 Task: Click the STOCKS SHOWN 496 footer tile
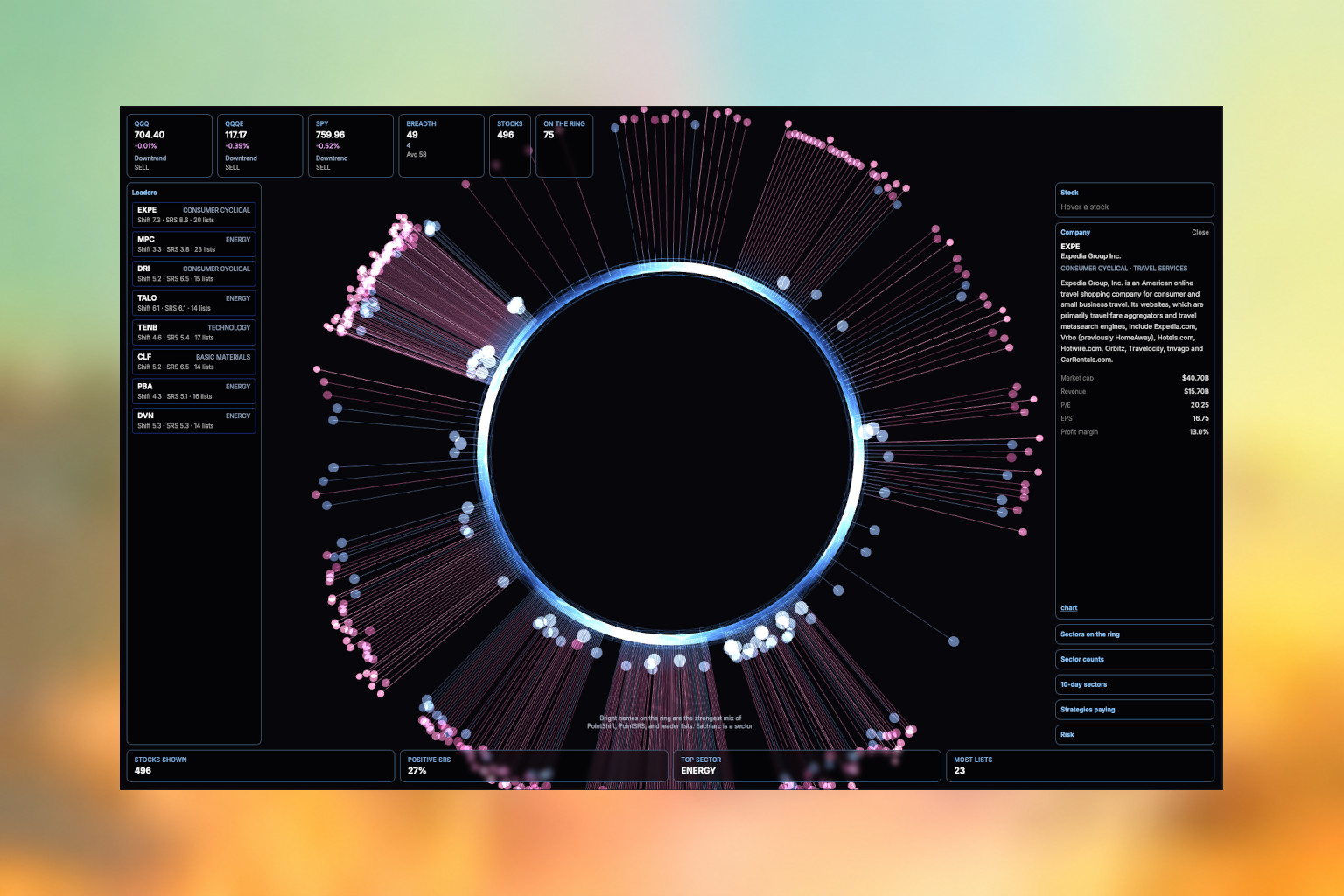click(260, 766)
